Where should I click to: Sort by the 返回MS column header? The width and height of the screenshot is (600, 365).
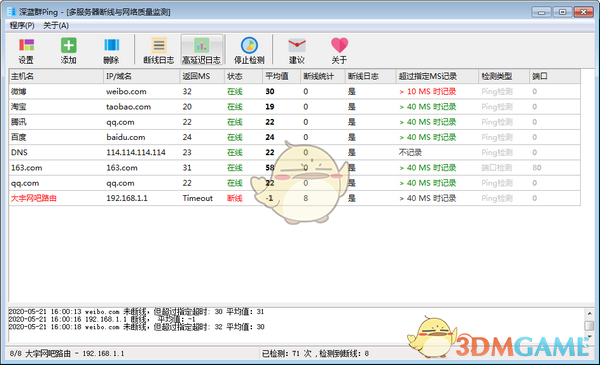pos(202,76)
